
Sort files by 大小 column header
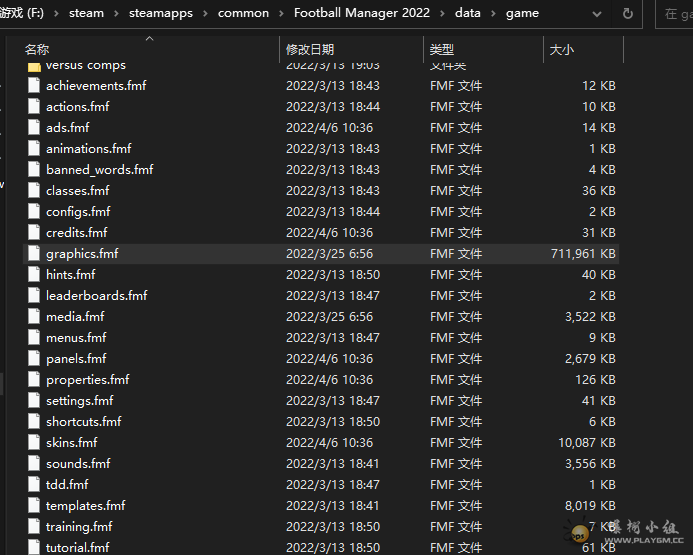pyautogui.click(x=562, y=49)
